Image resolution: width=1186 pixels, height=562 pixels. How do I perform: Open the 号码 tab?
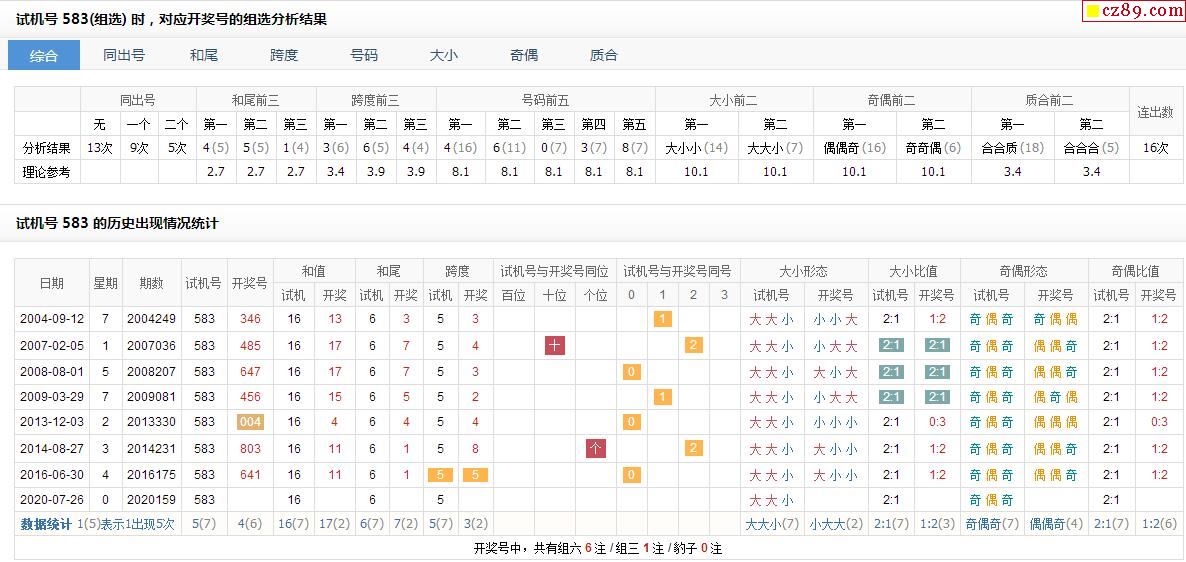(364, 55)
